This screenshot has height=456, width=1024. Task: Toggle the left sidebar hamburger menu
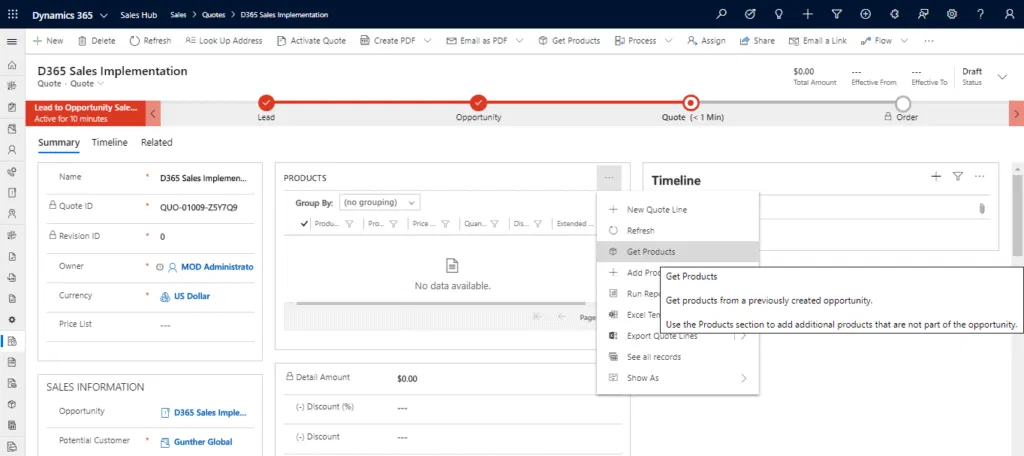pyautogui.click(x=12, y=41)
